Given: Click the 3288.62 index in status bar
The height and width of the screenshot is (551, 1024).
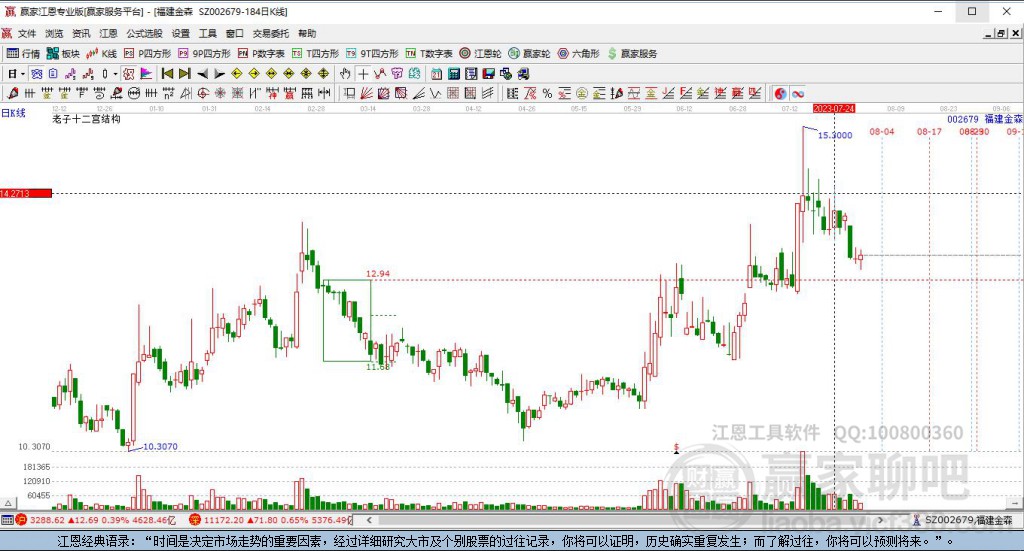Looking at the screenshot, I should [47, 520].
